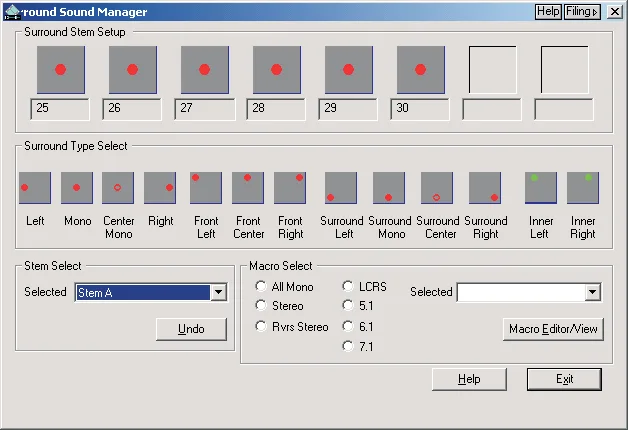Pick the 7.1 macro radio button

coord(348,346)
